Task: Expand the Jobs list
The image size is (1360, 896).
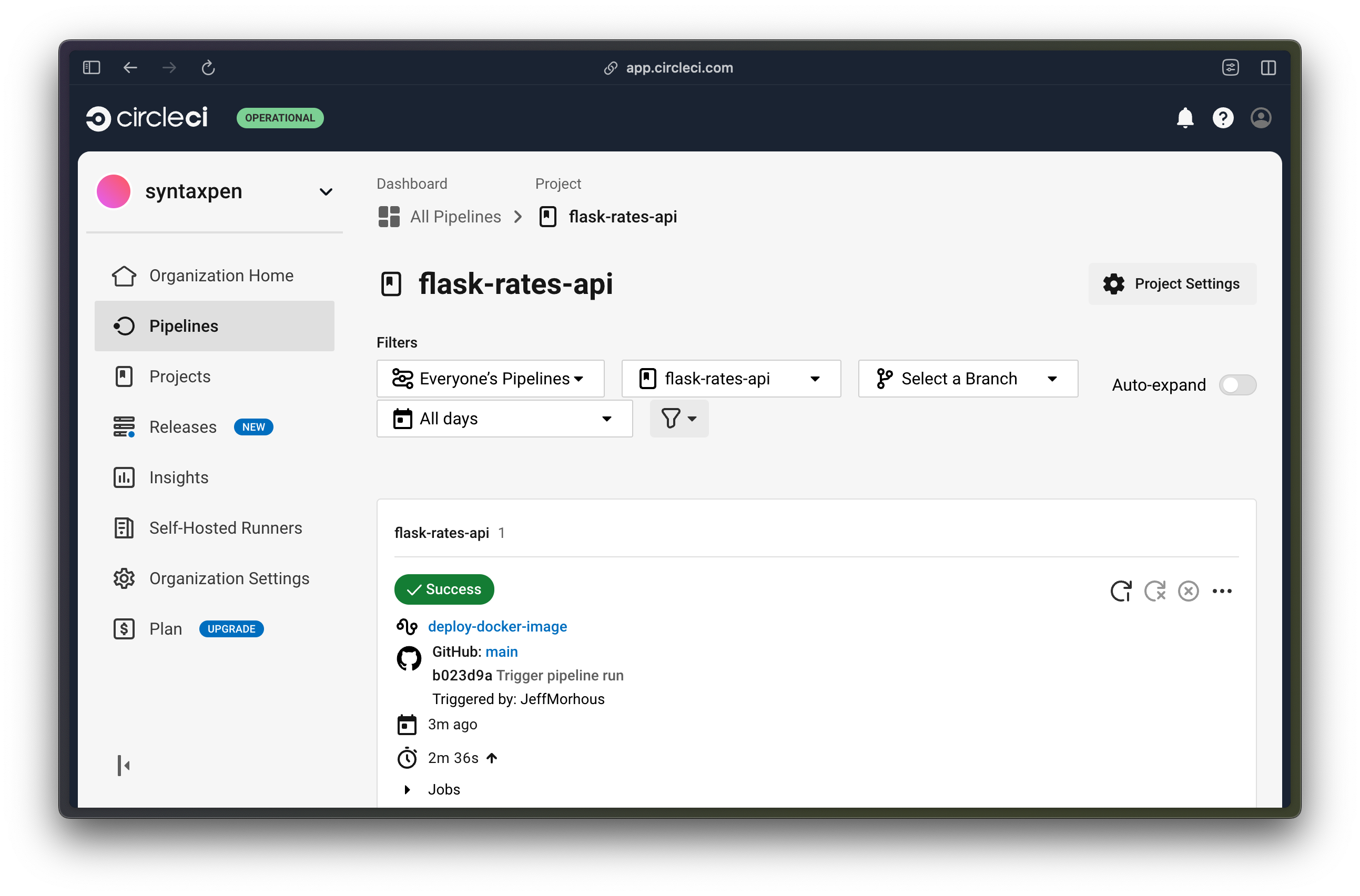Action: click(x=408, y=789)
